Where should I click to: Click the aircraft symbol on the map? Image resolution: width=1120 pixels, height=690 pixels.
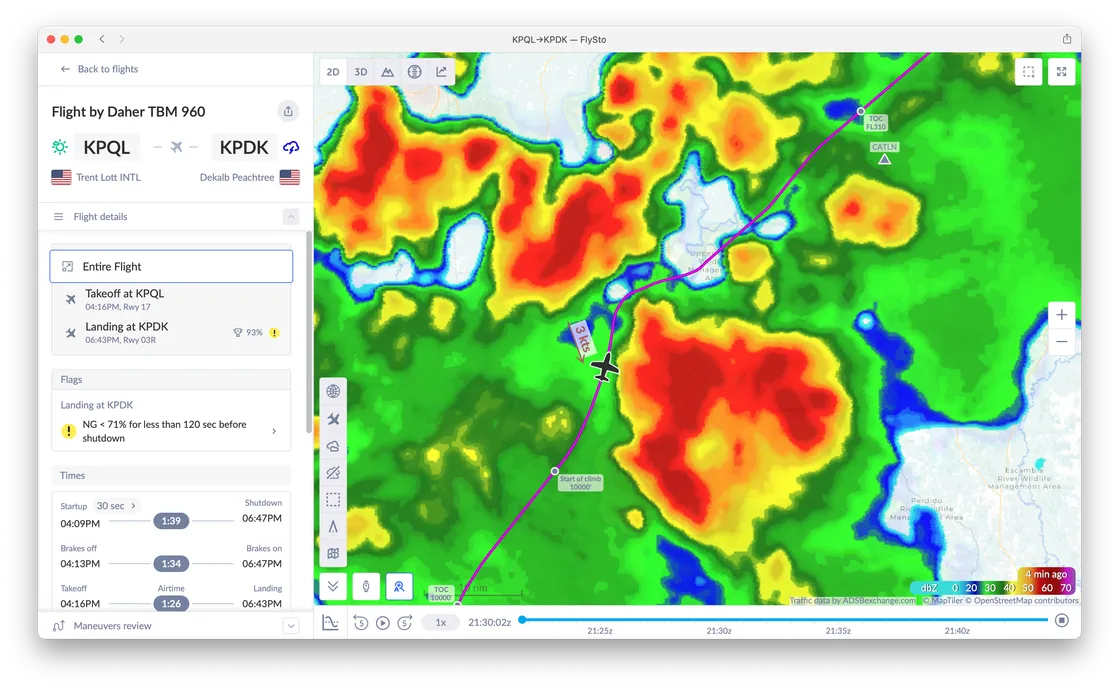pos(605,368)
